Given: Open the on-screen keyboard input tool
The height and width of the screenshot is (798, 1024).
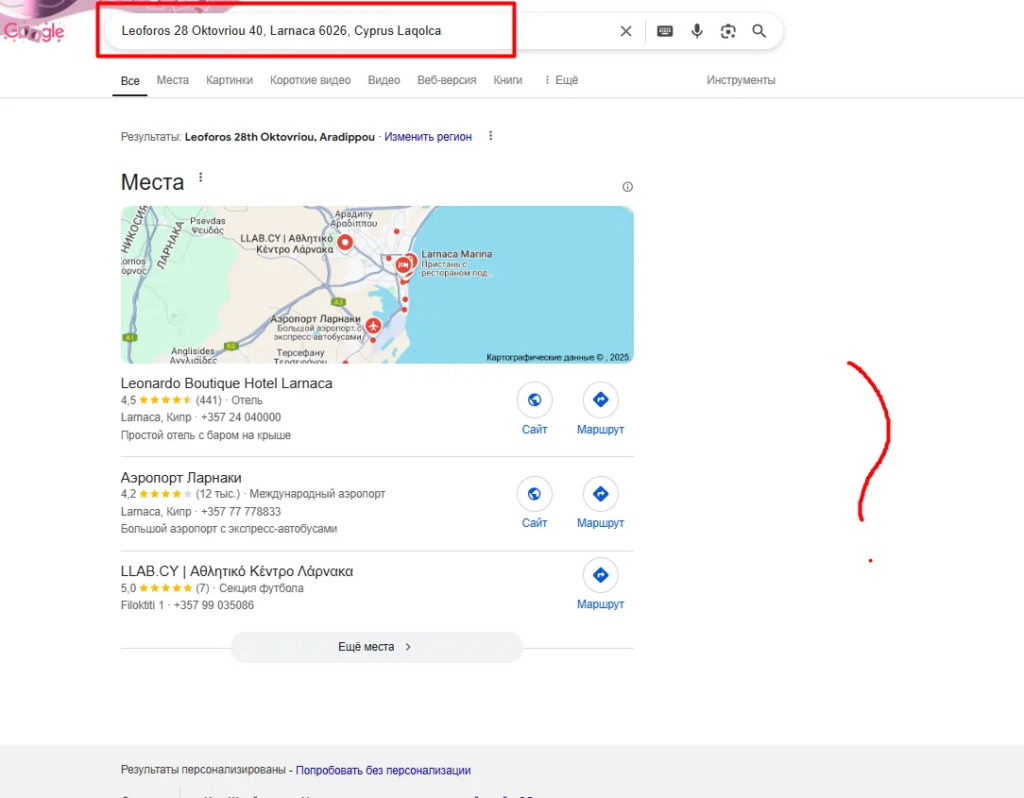Looking at the screenshot, I should point(665,31).
